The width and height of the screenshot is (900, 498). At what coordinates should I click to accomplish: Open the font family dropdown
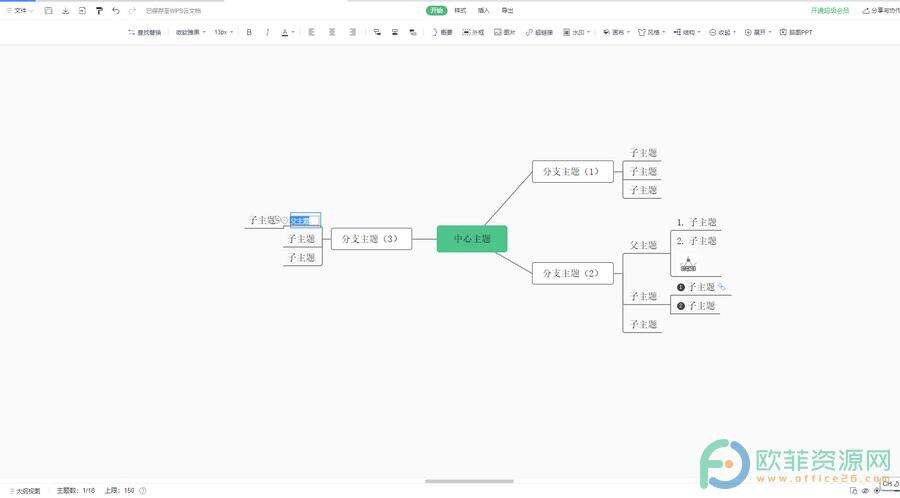coord(191,33)
